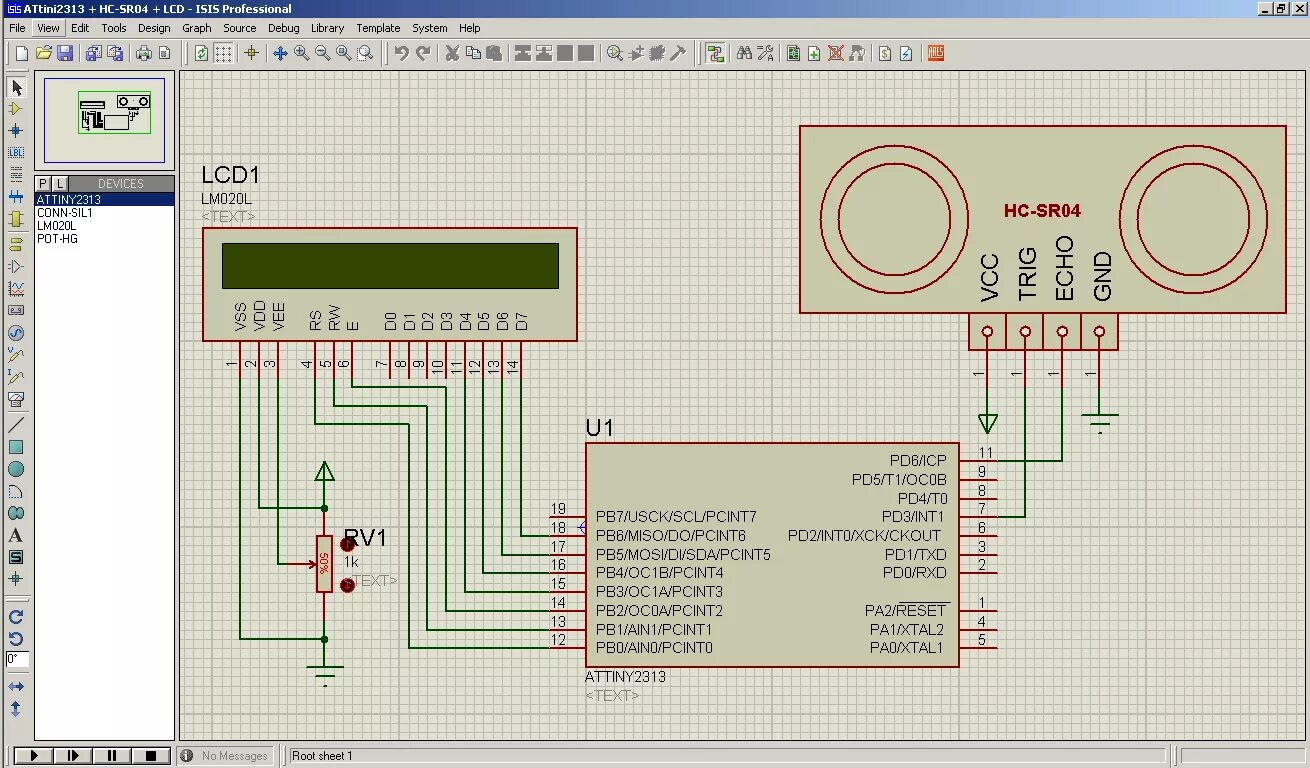Click the P pick devices button

(43, 183)
